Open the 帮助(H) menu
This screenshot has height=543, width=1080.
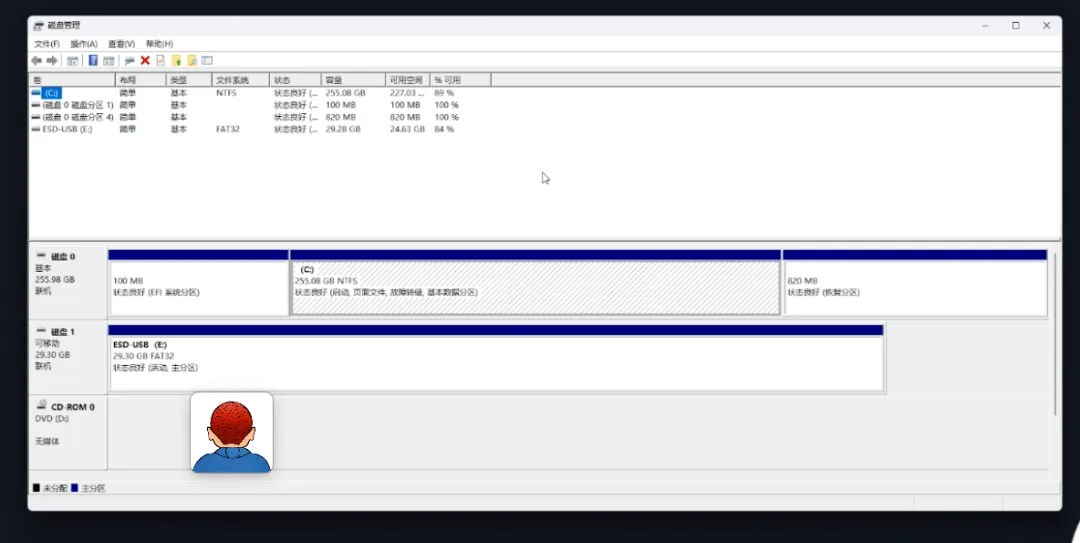click(x=159, y=44)
